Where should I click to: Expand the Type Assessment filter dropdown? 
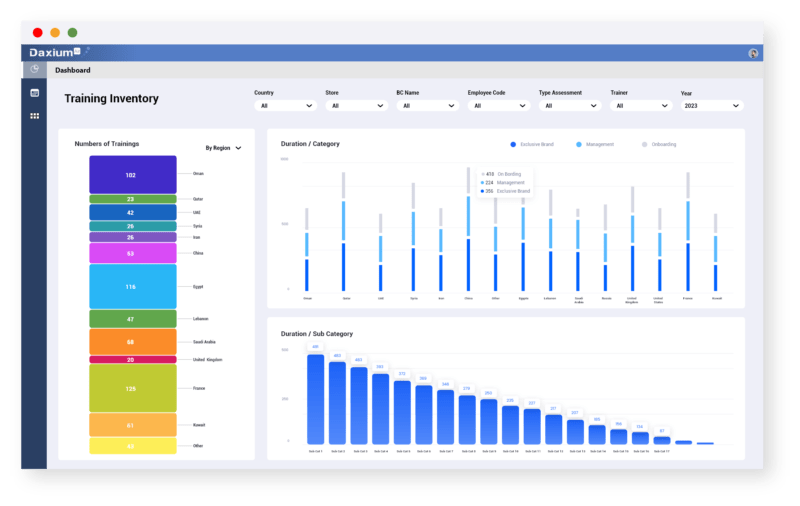570,106
